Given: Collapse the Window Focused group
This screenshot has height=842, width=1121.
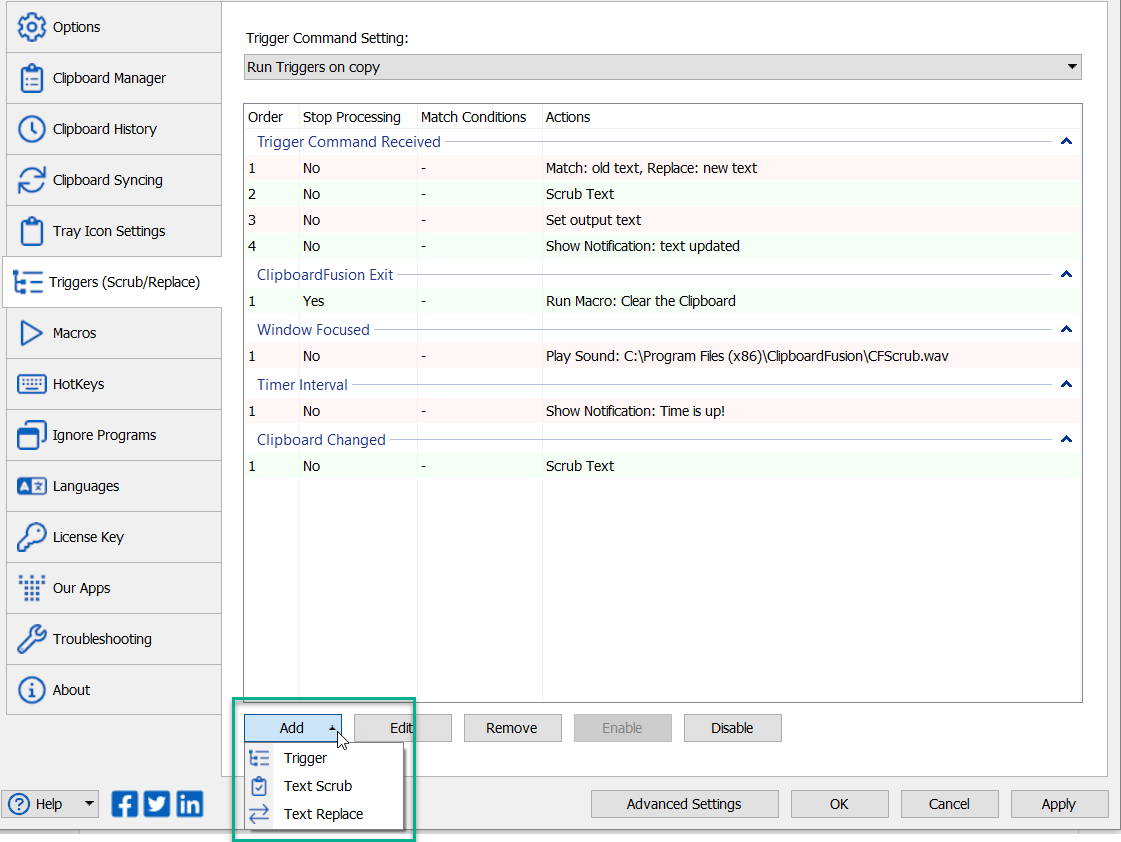Looking at the screenshot, I should [x=1066, y=330].
